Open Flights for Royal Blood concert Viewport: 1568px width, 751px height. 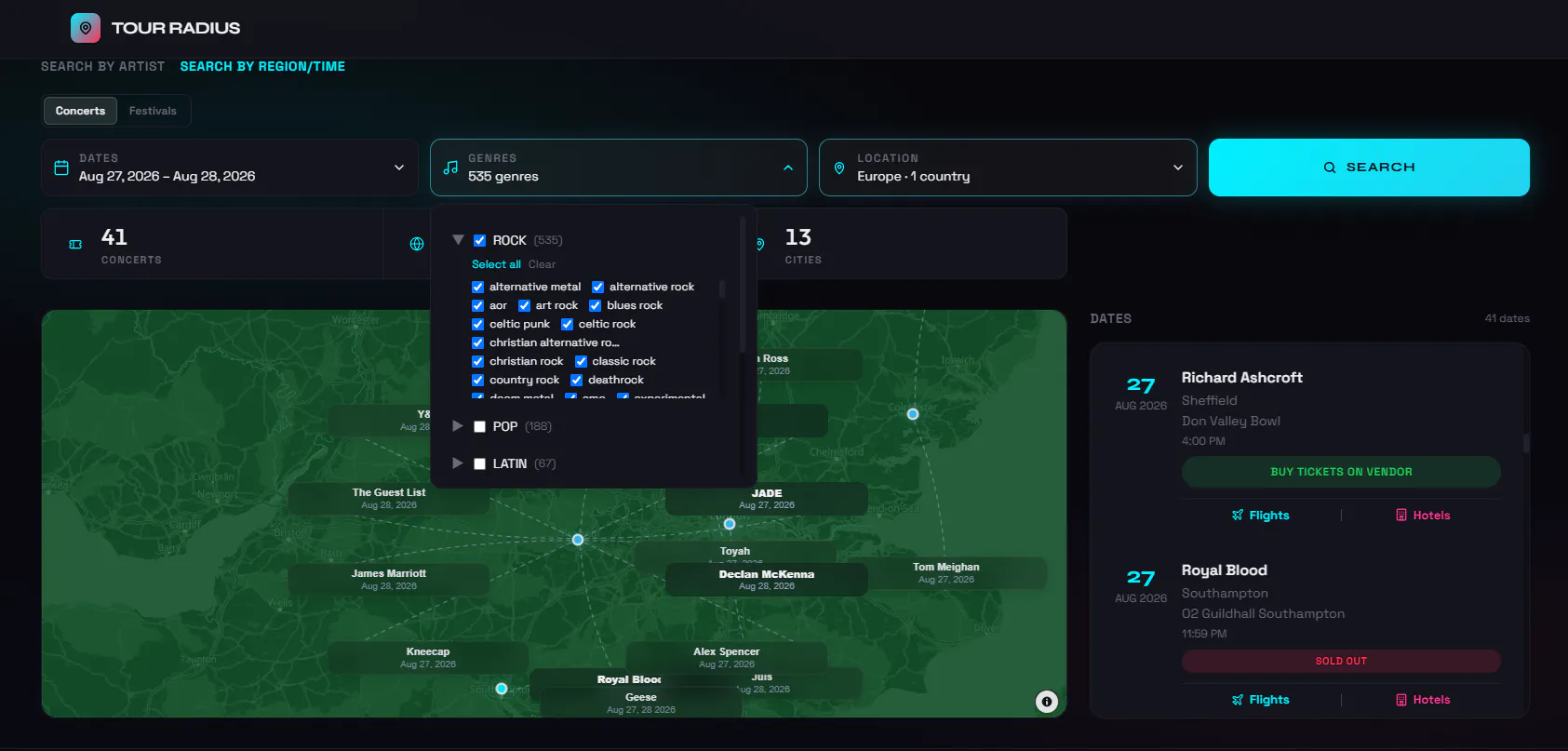pyautogui.click(x=1261, y=700)
